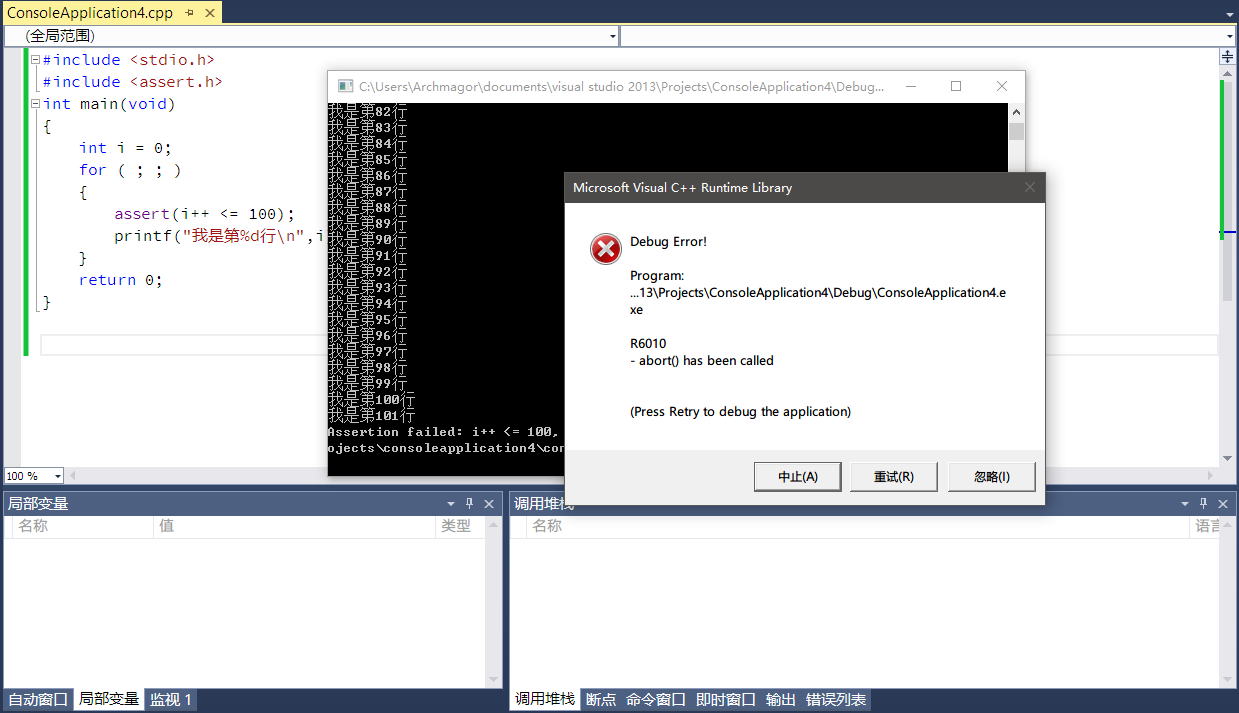Open the active documents list dropdown

pos(1229,13)
